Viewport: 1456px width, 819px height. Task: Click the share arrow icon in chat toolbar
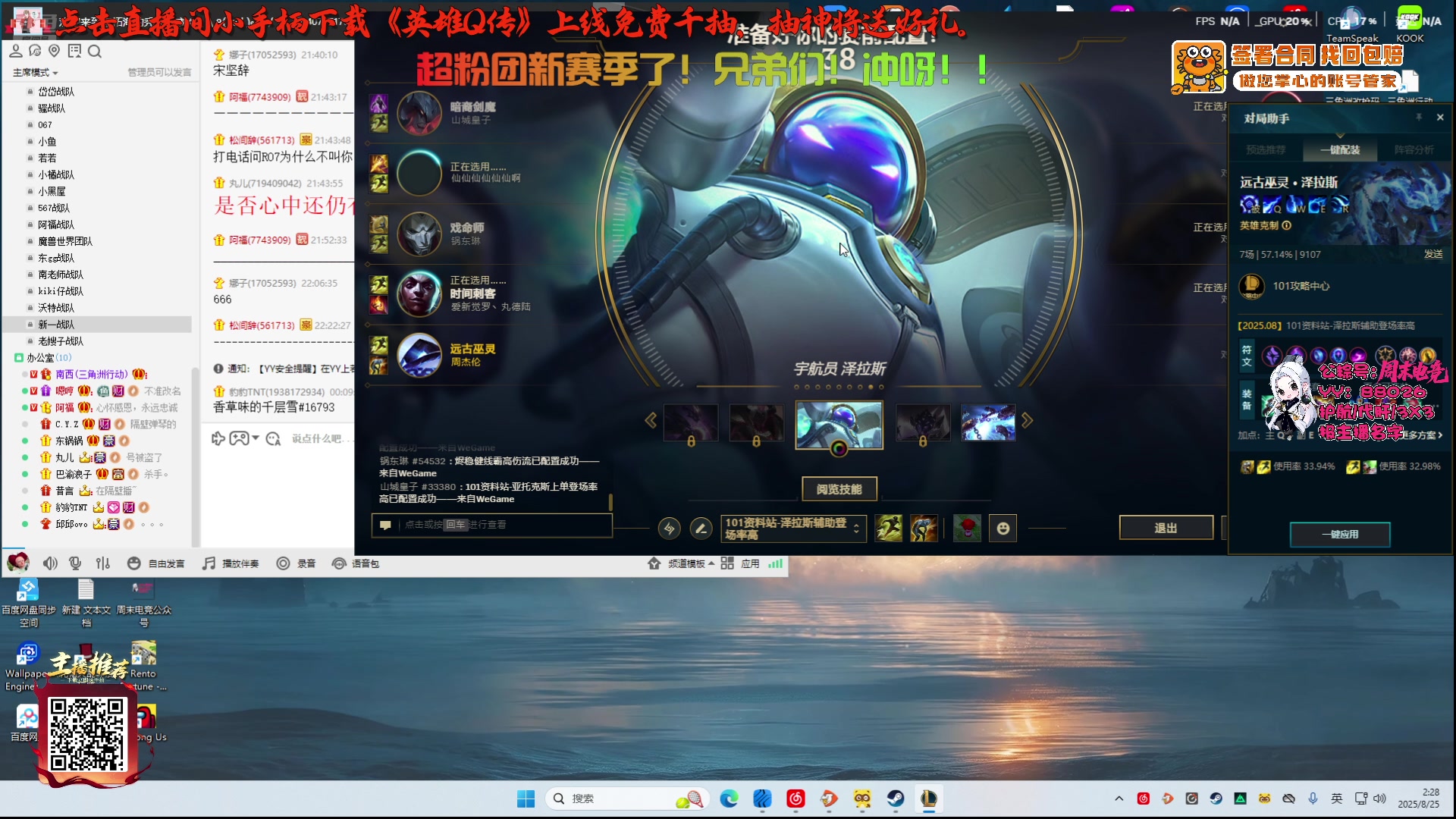point(218,438)
